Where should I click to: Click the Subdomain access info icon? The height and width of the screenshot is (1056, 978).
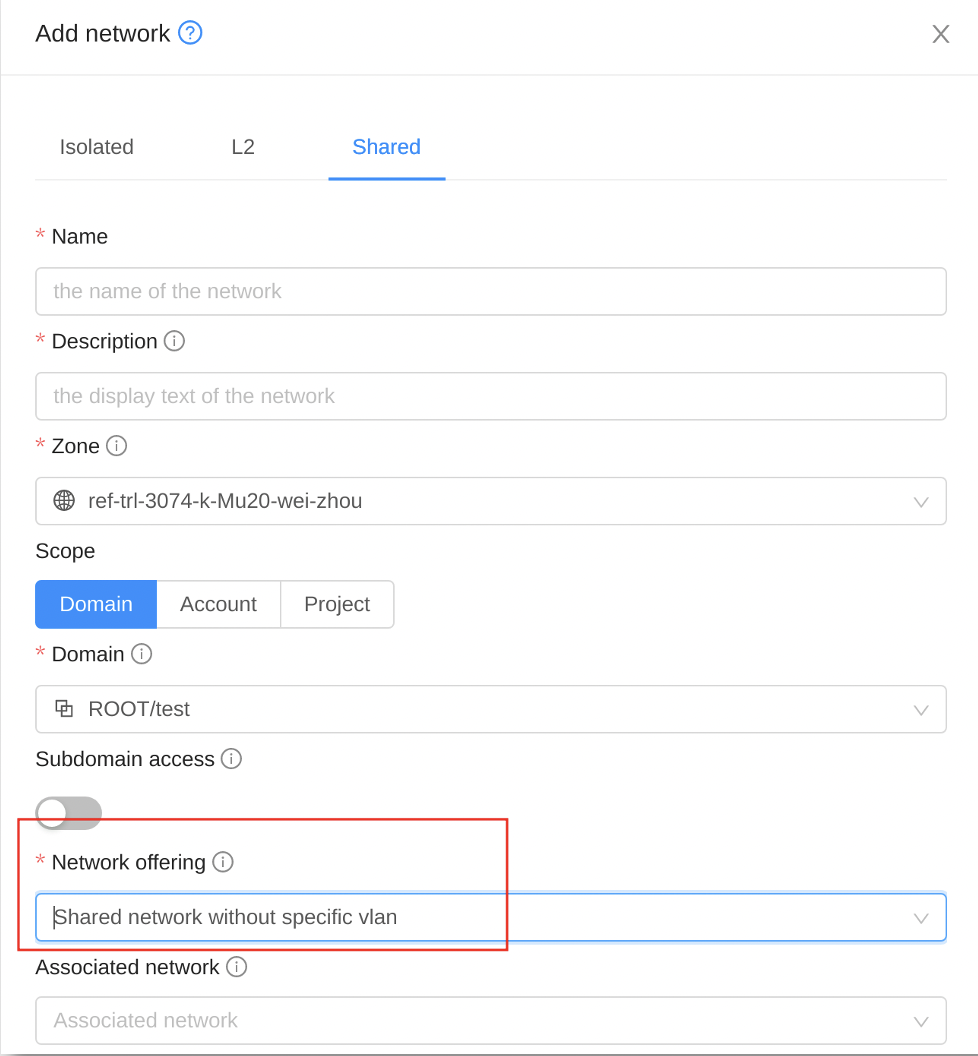(x=231, y=759)
